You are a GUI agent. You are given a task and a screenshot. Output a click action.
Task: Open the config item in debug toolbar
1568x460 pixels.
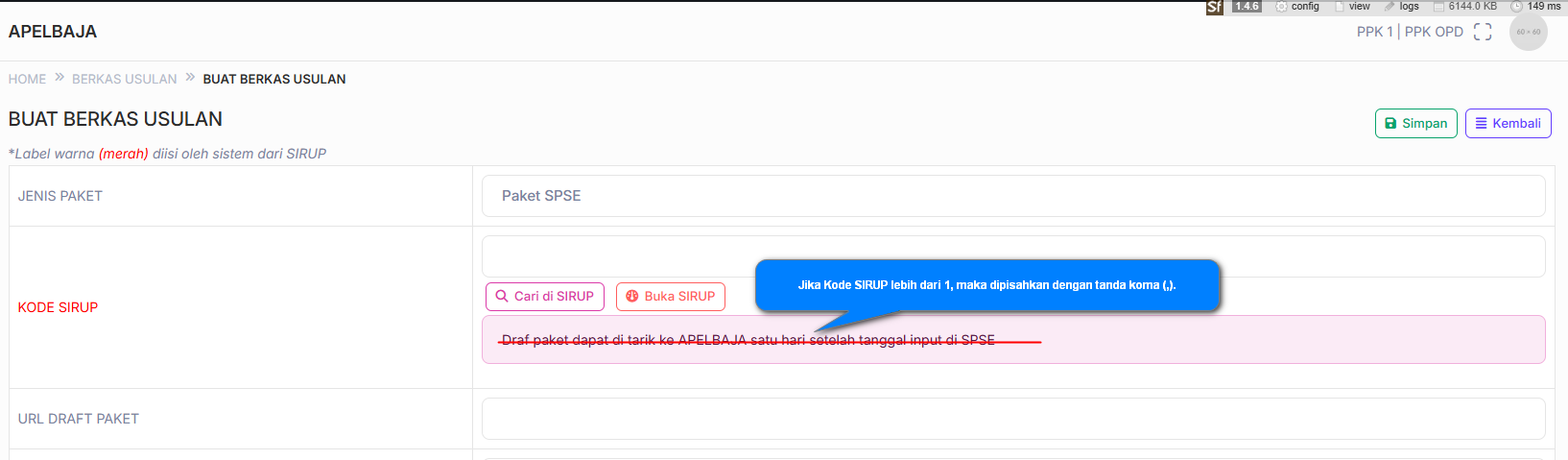click(x=1297, y=6)
